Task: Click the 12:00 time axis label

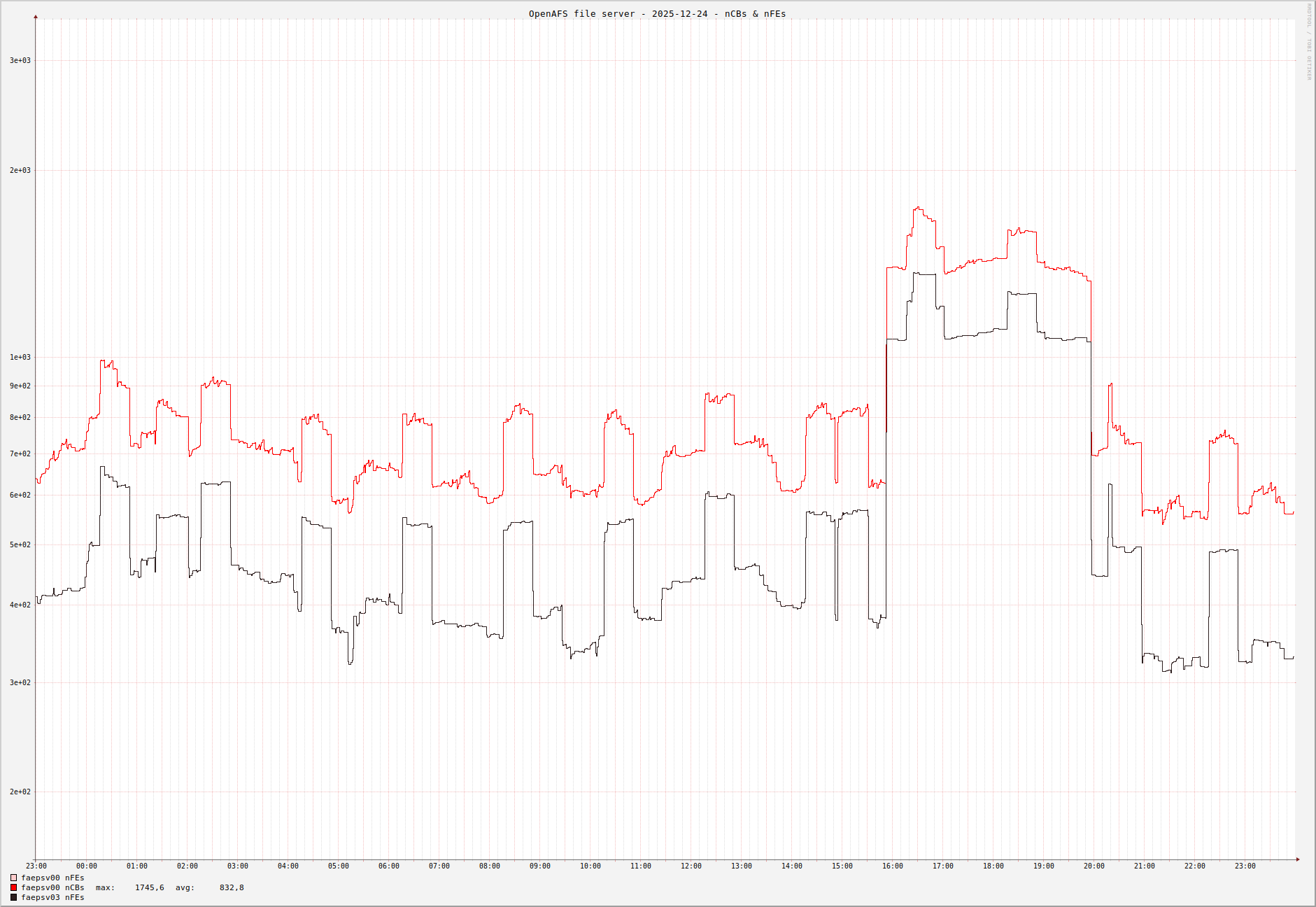Action: pyautogui.click(x=691, y=866)
